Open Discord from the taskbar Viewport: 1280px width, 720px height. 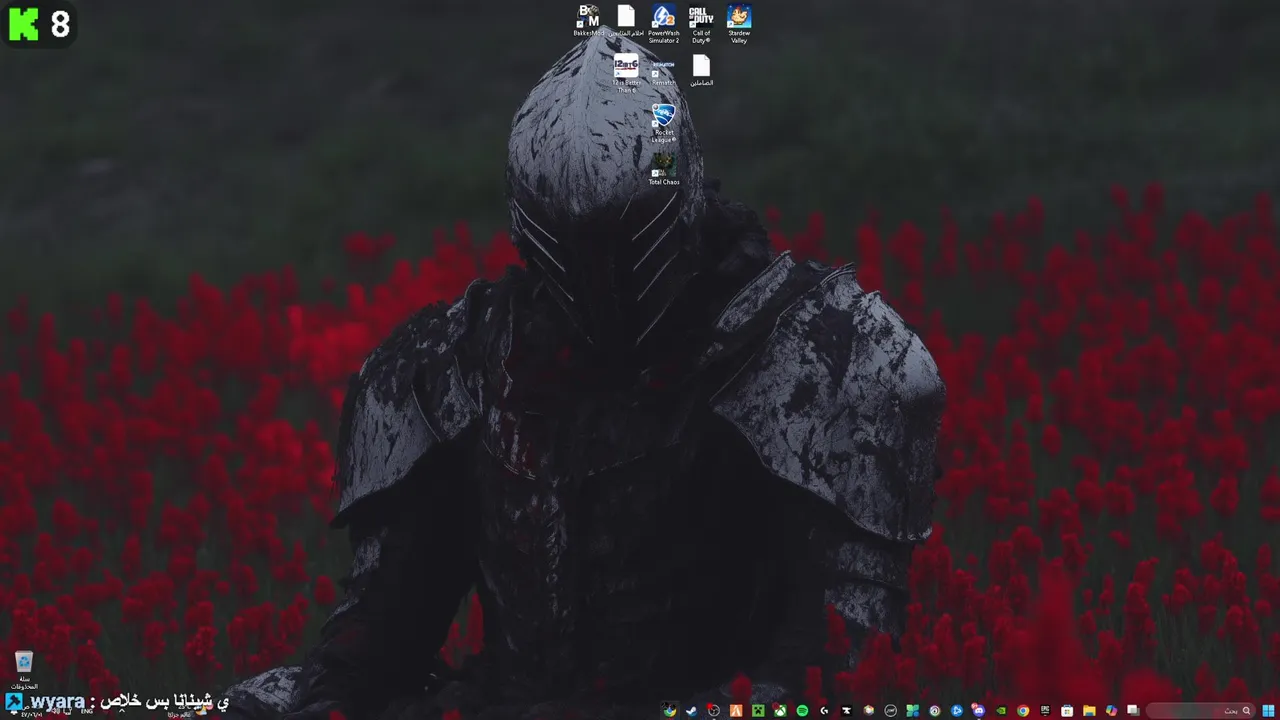tap(978, 710)
